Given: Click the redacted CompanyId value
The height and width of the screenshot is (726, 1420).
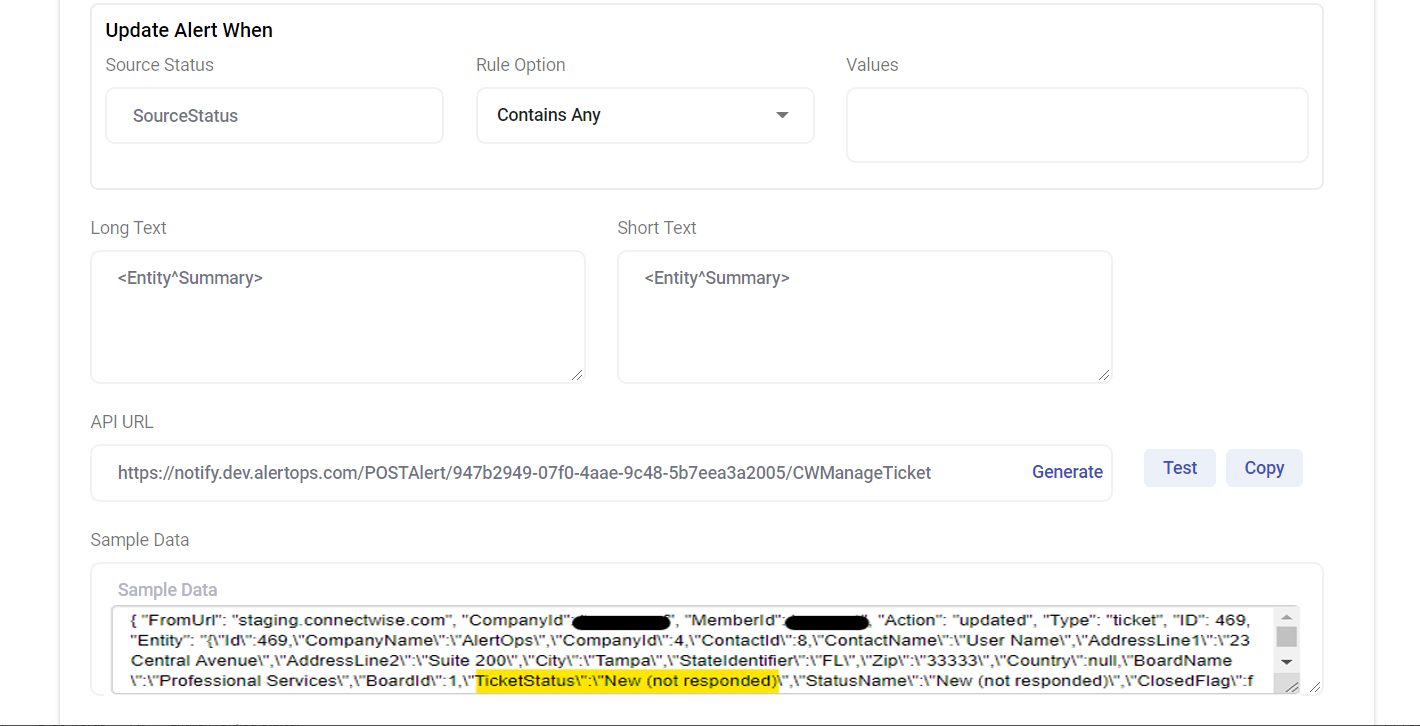Looking at the screenshot, I should coord(621,621).
